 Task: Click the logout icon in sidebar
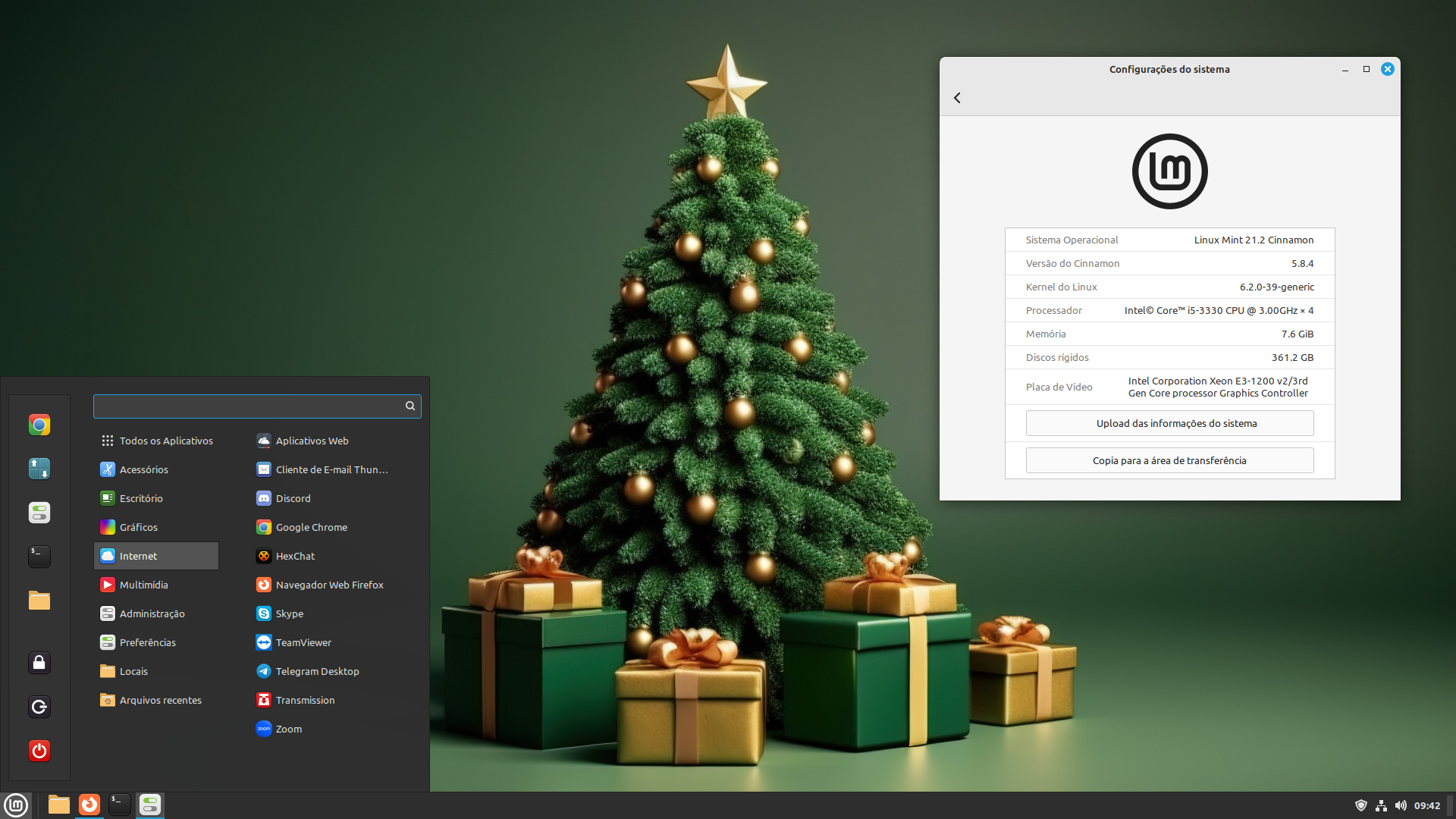[x=39, y=707]
